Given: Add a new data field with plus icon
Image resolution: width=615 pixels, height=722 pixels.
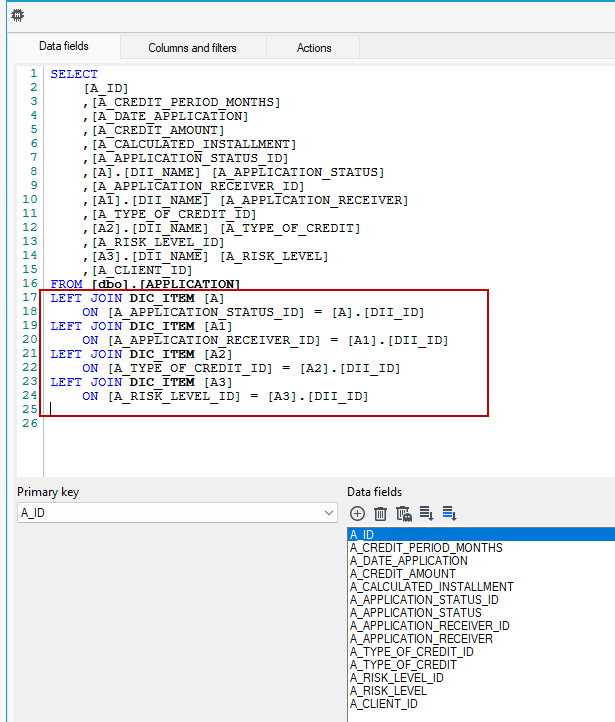Looking at the screenshot, I should click(357, 513).
